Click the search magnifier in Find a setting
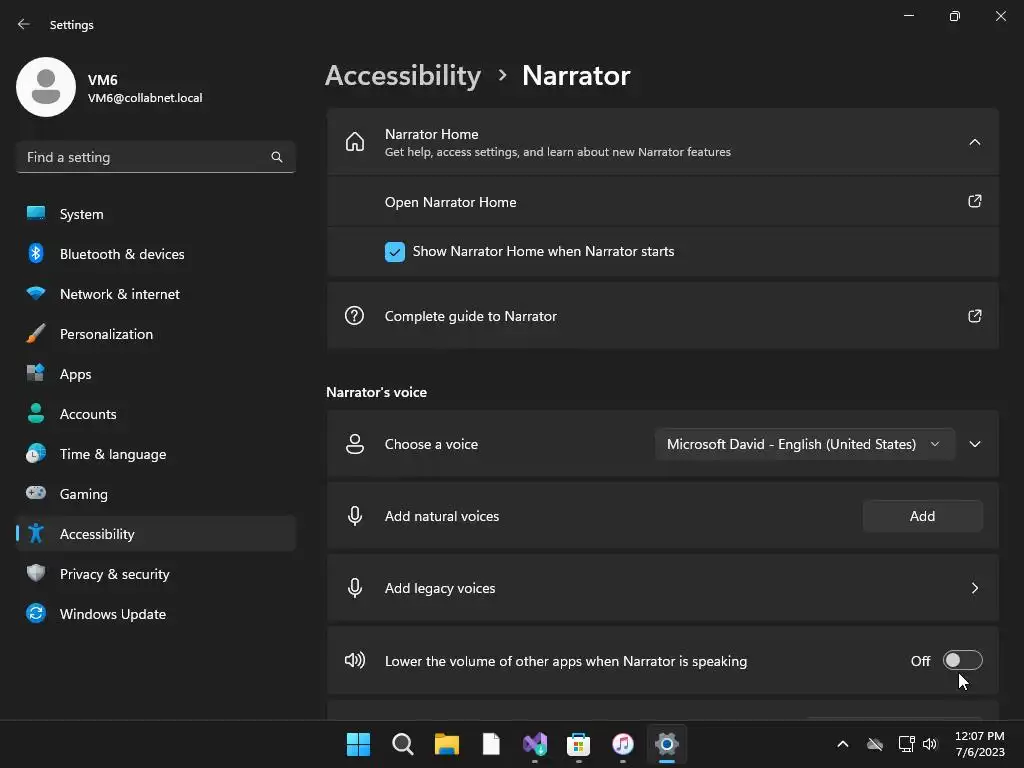1024x768 pixels. tap(277, 157)
